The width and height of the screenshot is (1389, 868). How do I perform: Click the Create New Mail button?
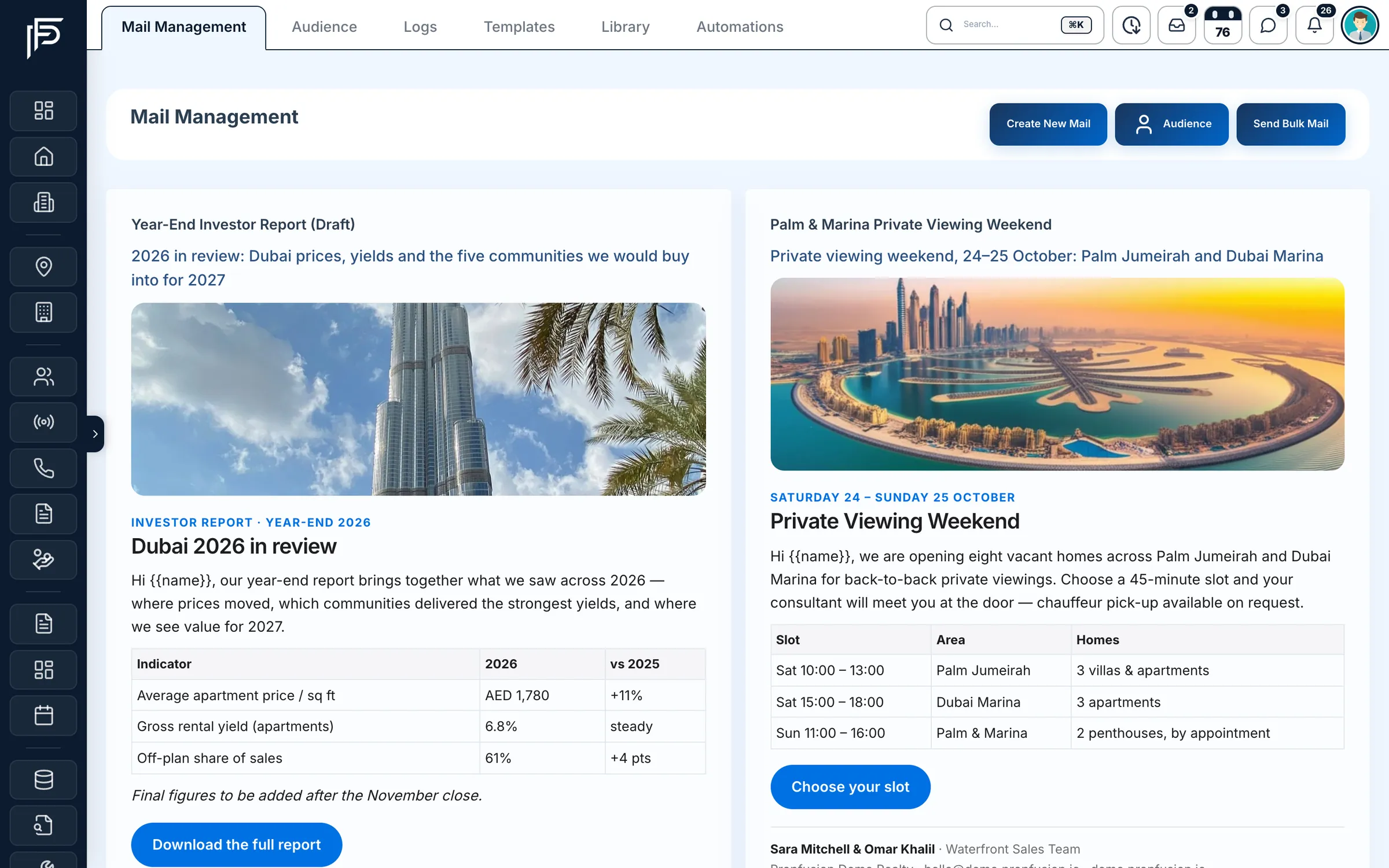pyautogui.click(x=1048, y=124)
